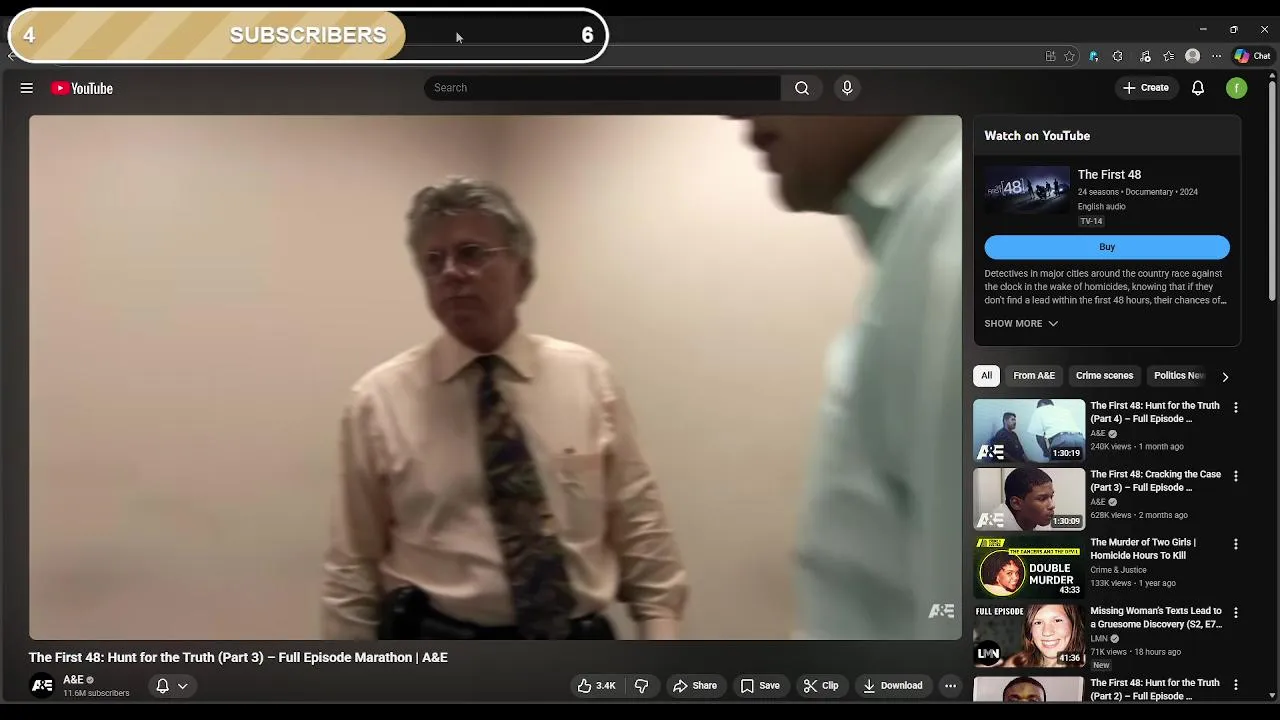Start voice search with the microphone
This screenshot has width=1280, height=720.
tap(847, 88)
